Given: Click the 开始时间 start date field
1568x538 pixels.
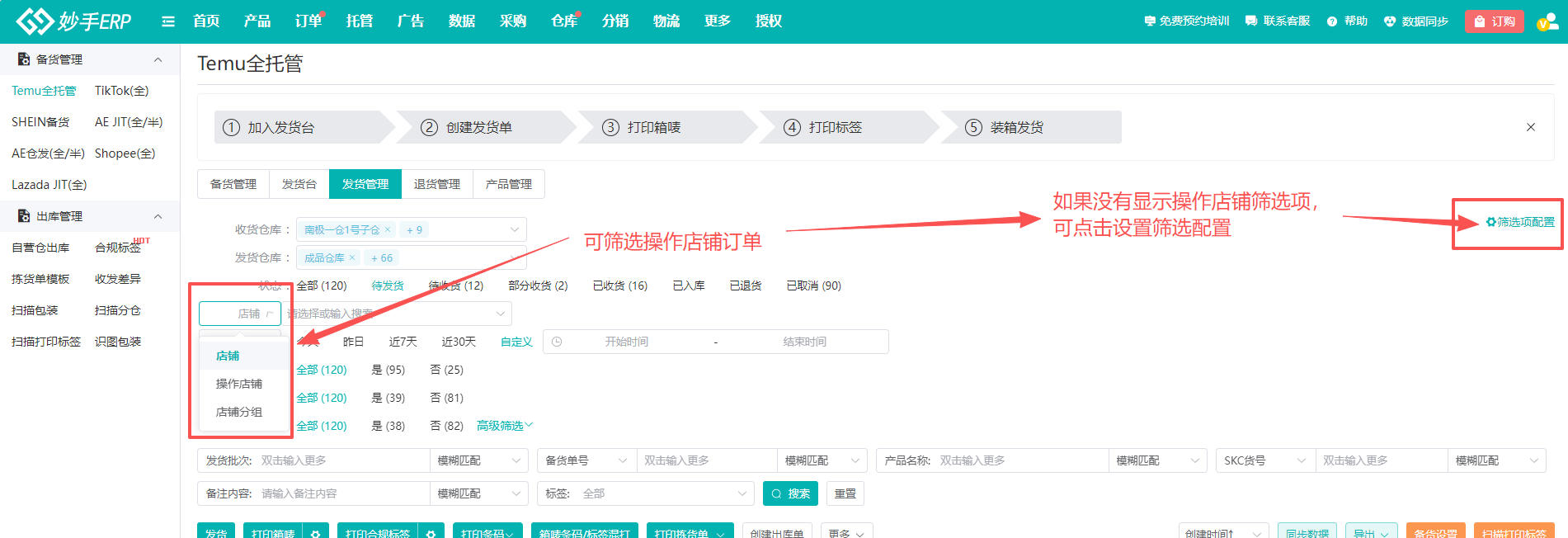Looking at the screenshot, I should tap(627, 342).
